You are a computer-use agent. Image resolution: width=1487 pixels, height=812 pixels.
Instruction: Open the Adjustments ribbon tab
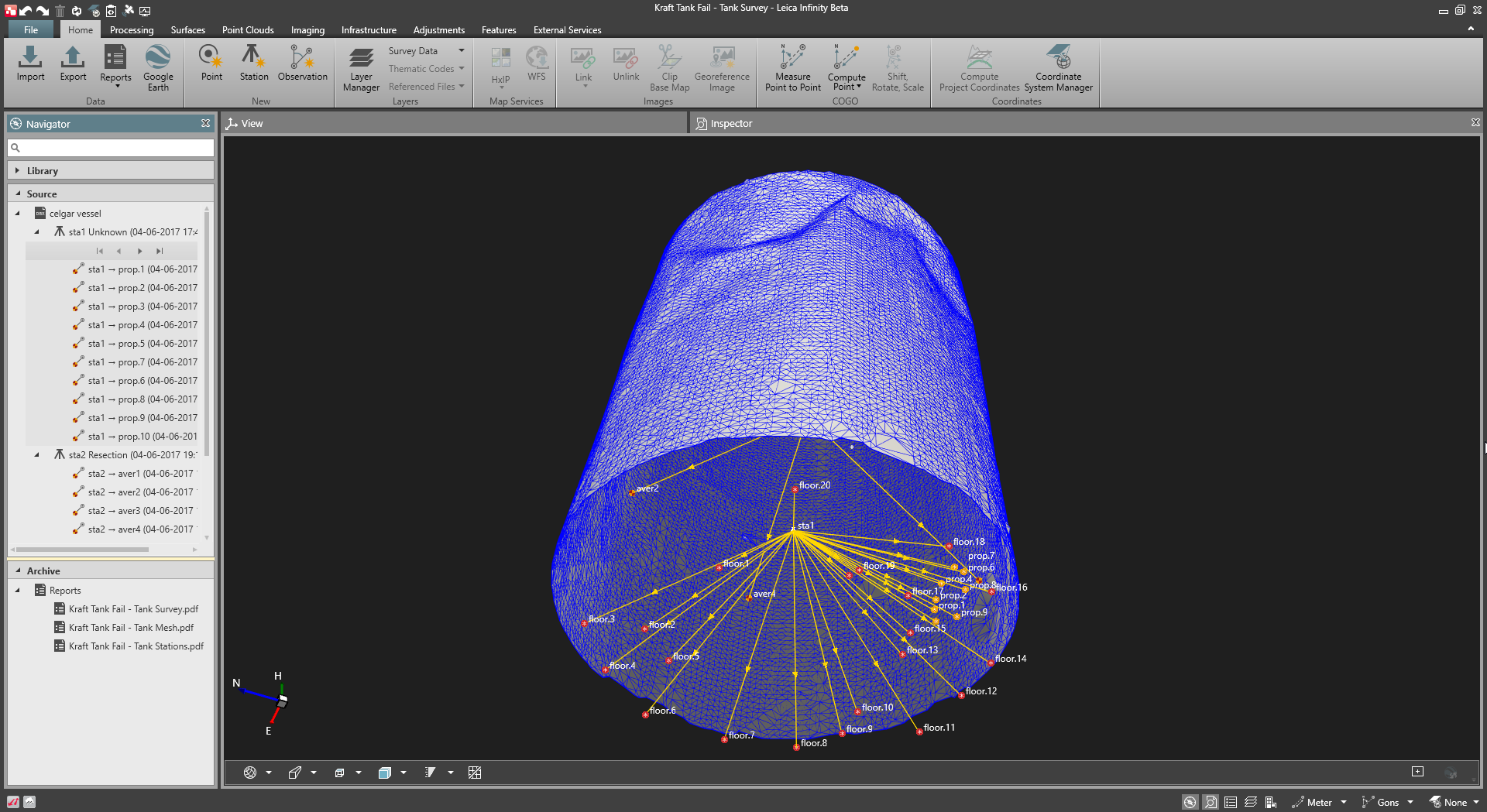tap(438, 30)
